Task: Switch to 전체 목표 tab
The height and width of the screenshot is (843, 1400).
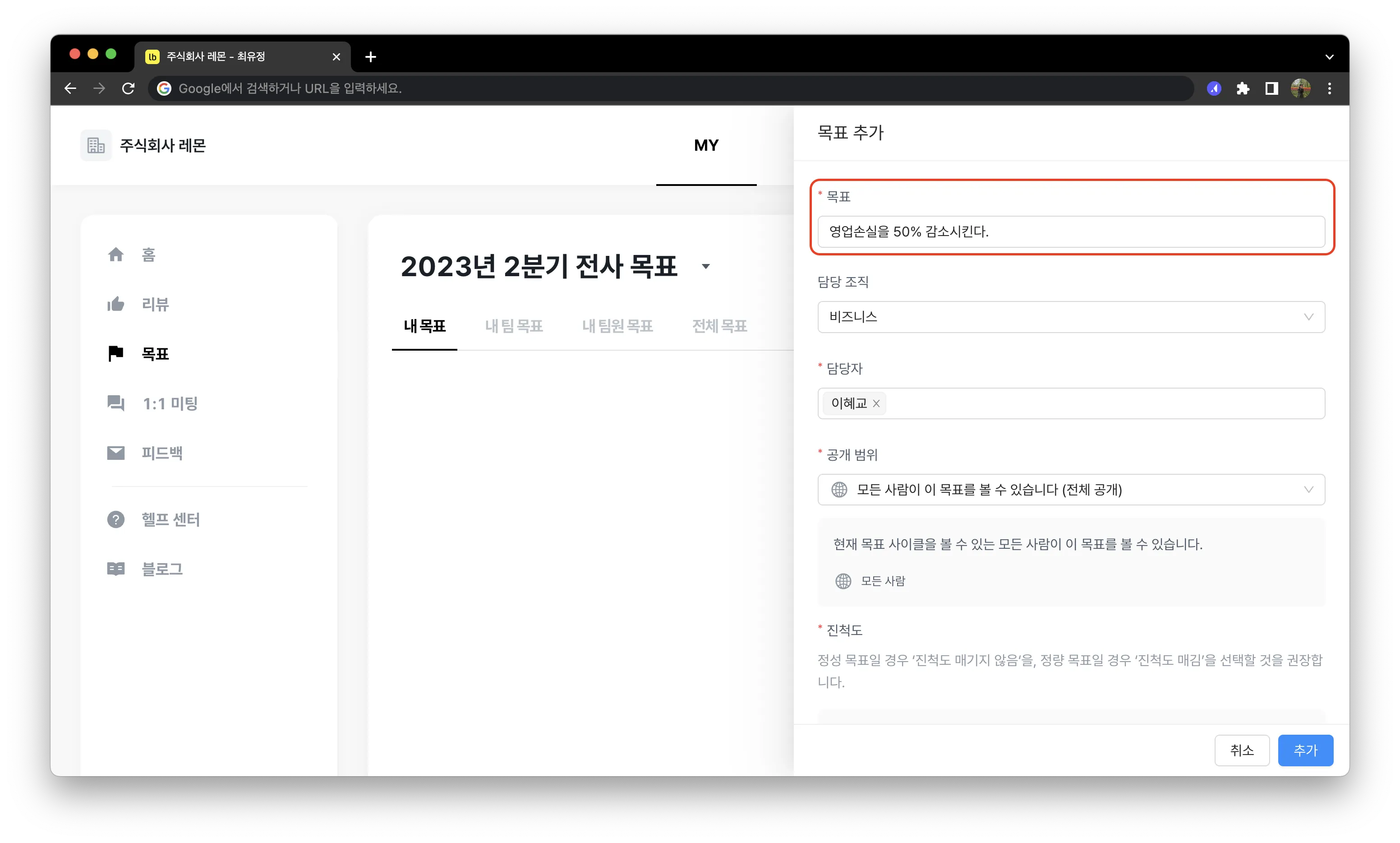Action: point(719,326)
